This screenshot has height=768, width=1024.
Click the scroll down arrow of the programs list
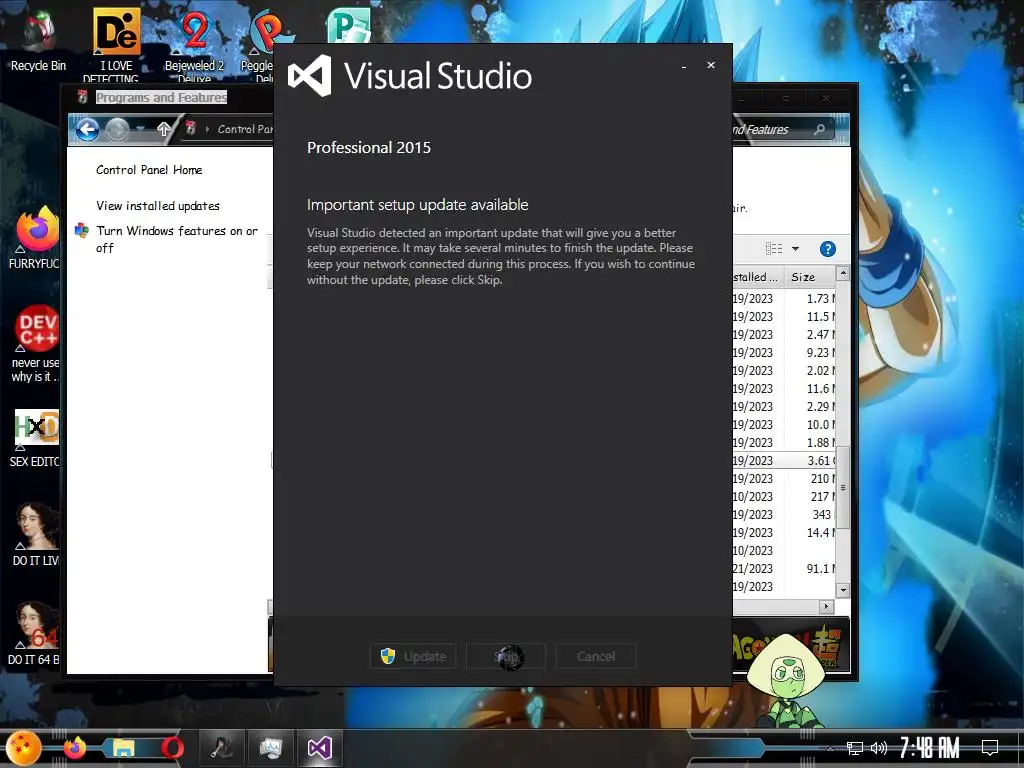pos(843,590)
